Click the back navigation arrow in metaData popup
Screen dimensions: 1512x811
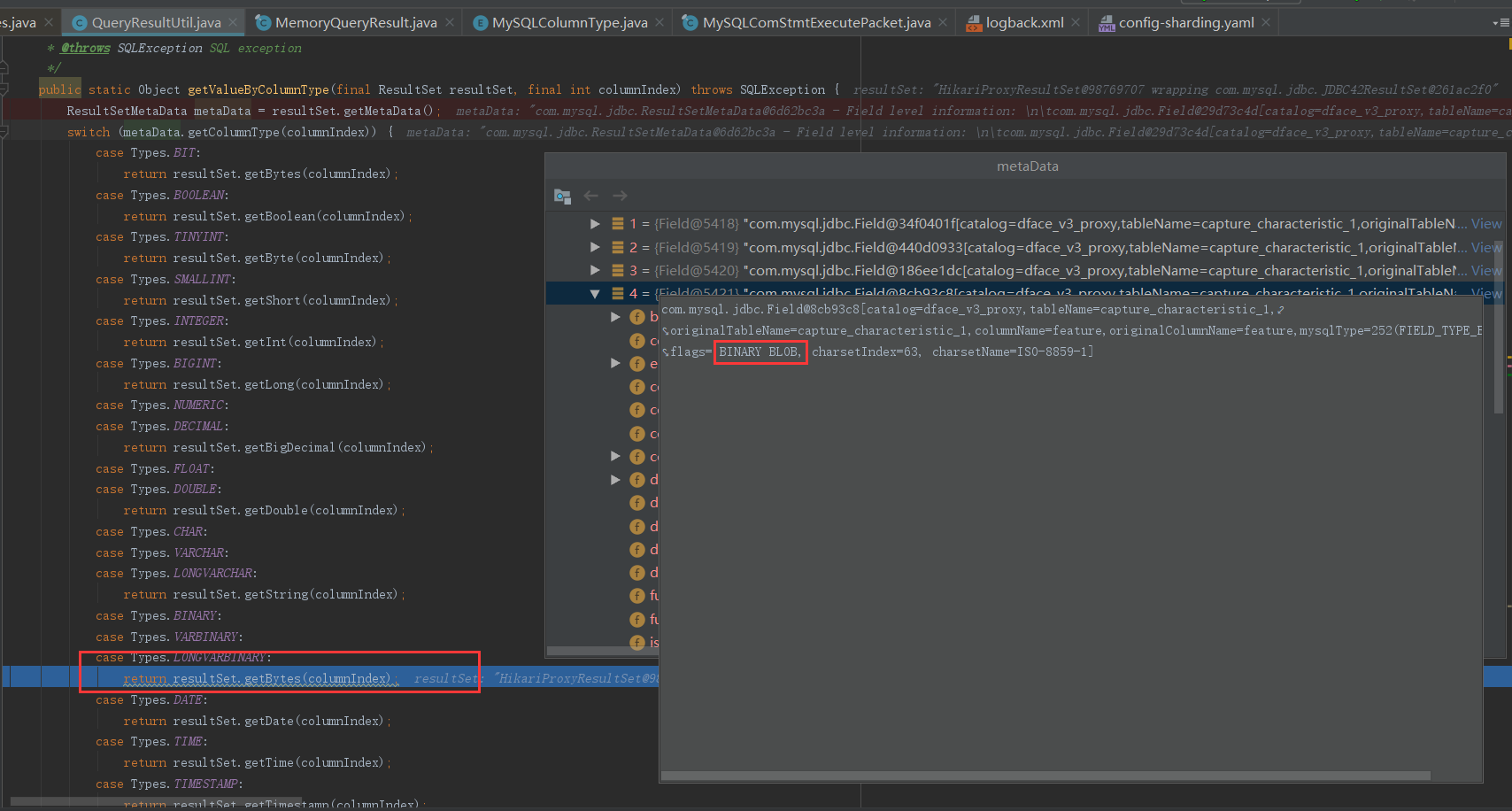[591, 196]
